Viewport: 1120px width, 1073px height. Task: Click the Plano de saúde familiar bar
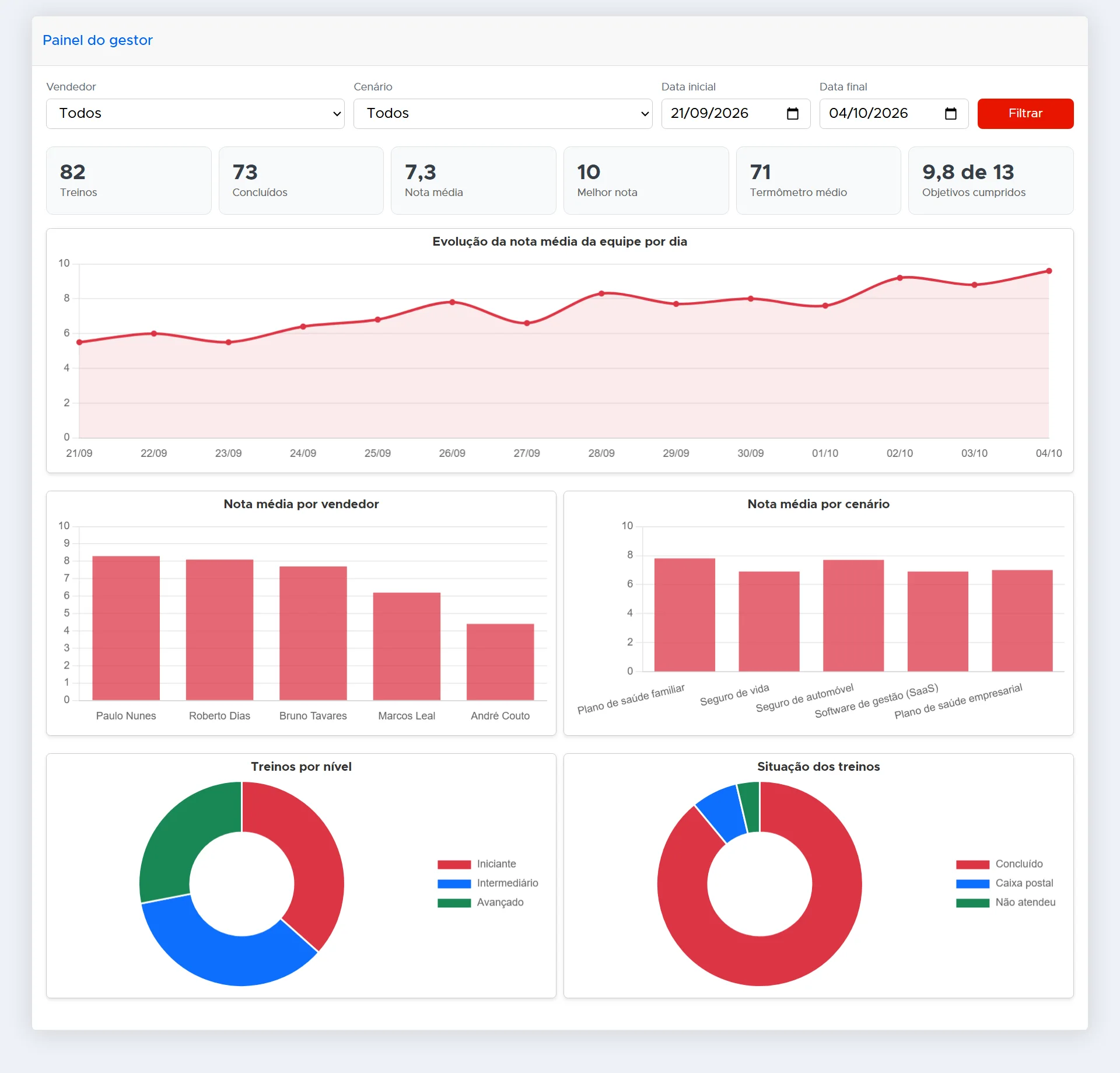click(x=685, y=615)
